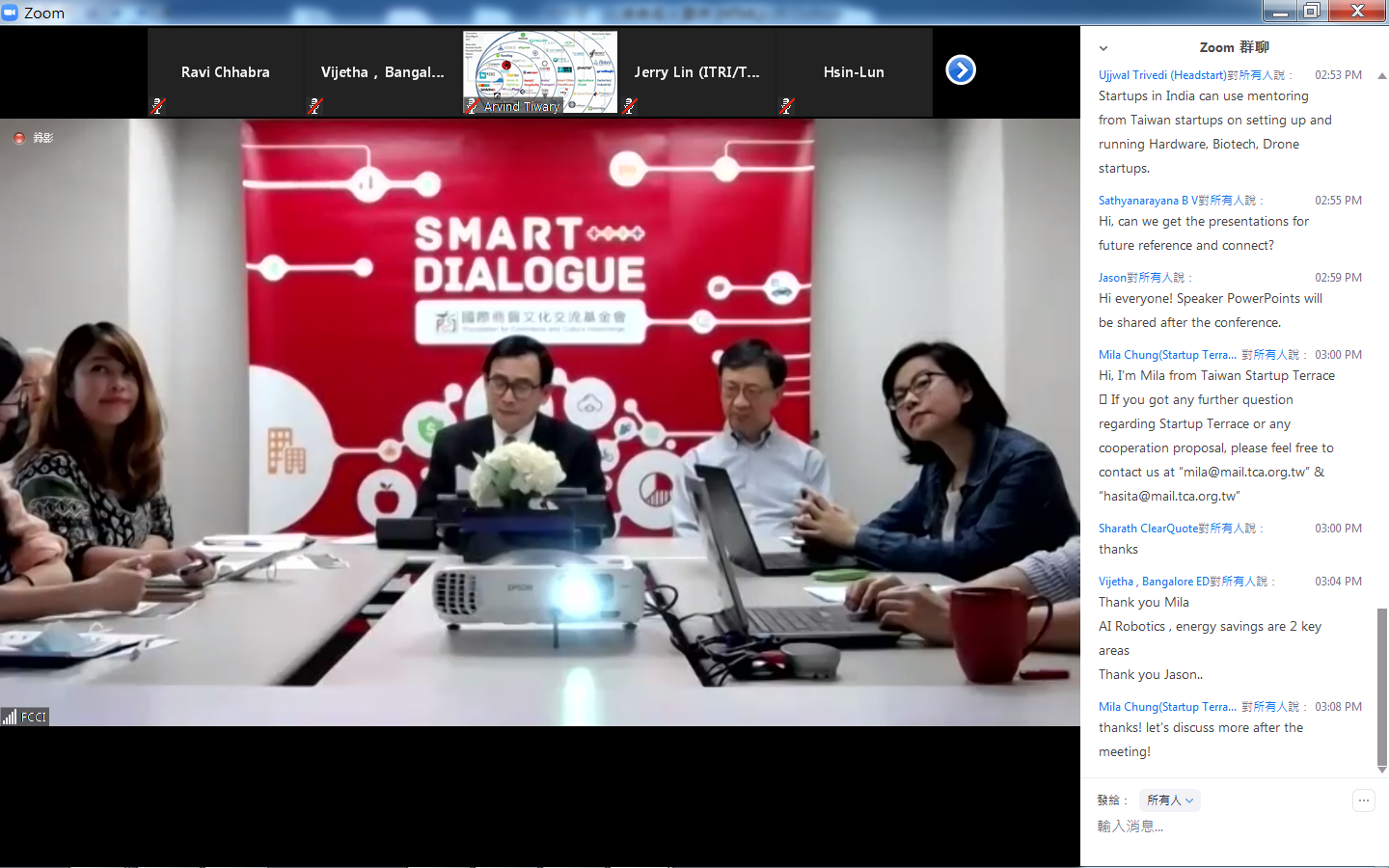Click the FCCI signal strength icon
The image size is (1389, 868).
coord(10,717)
